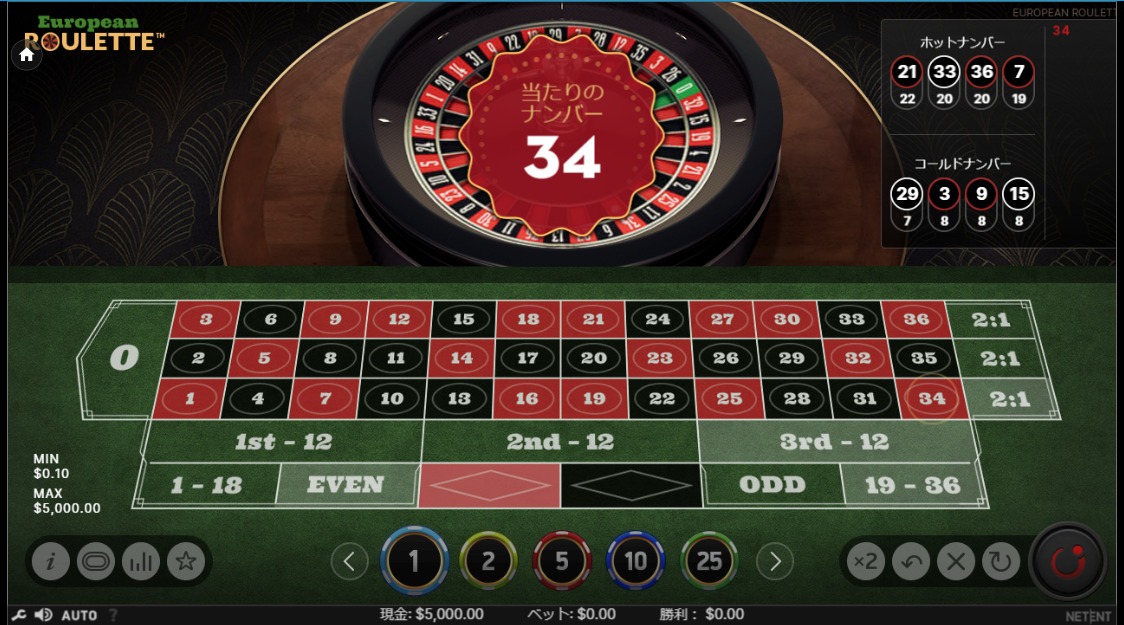1124x625 pixels.
Task: Select the 5 value red chip
Action: click(562, 561)
